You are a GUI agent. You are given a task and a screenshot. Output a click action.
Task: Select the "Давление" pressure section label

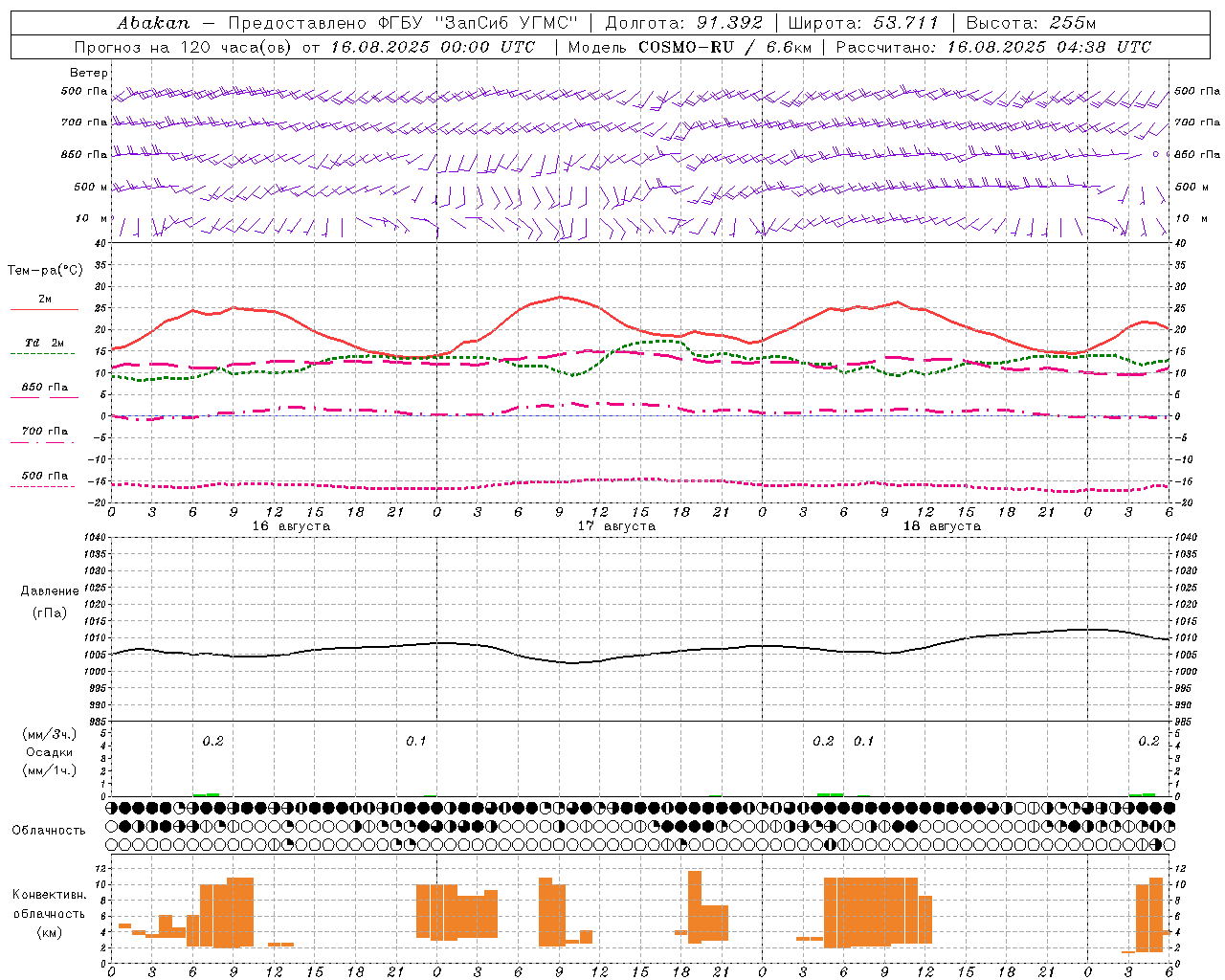point(50,591)
